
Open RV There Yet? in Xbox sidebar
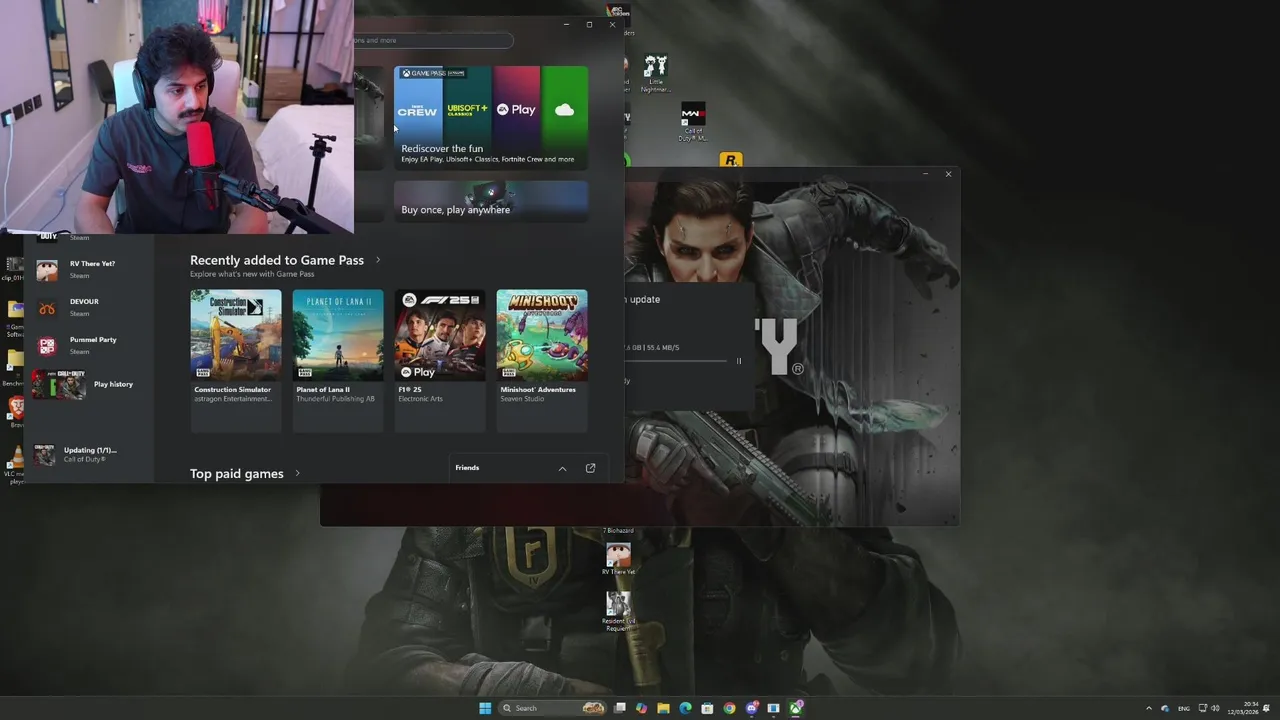click(90, 269)
